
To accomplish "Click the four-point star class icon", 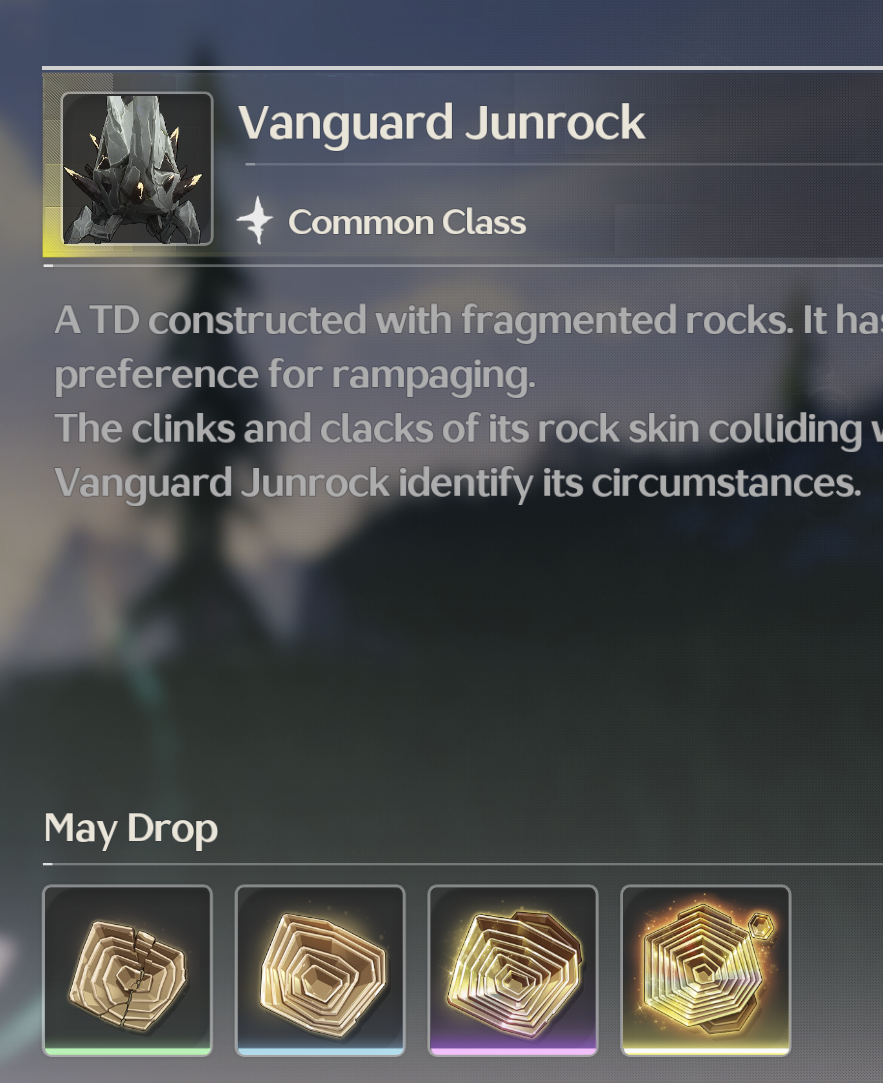I will pyautogui.click(x=255, y=221).
